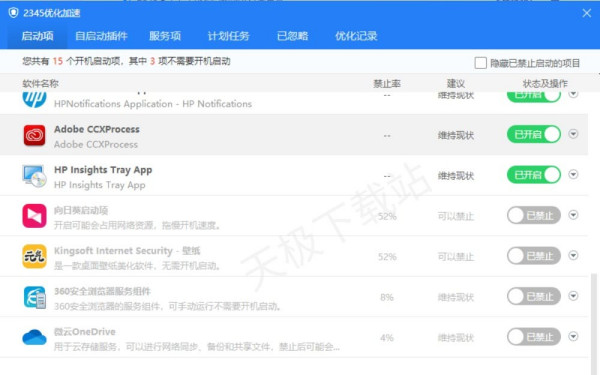Enable the Kingsoft Internet Security toggle

534,256
